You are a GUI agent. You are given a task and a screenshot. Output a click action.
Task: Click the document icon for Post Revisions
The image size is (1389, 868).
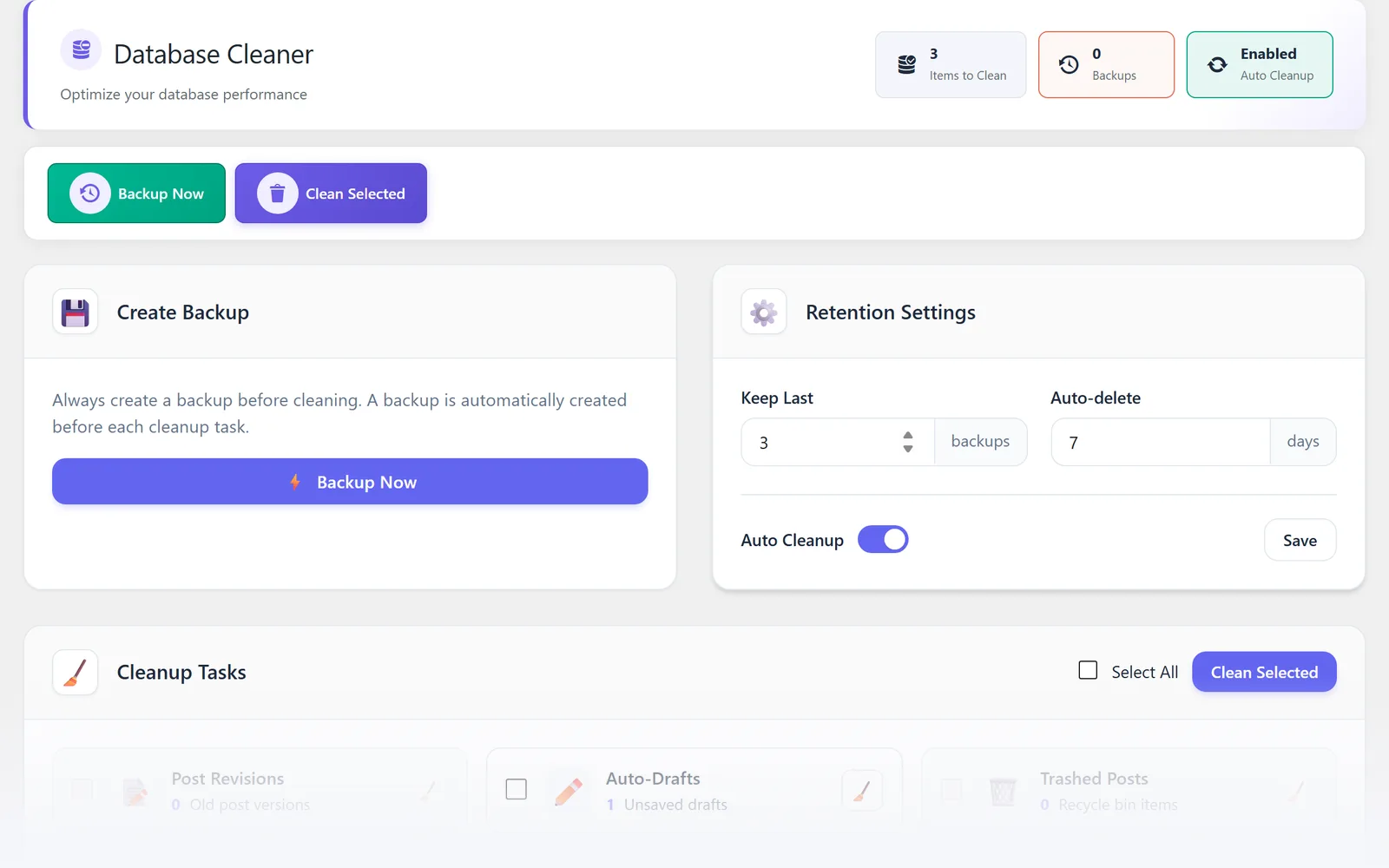[135, 791]
